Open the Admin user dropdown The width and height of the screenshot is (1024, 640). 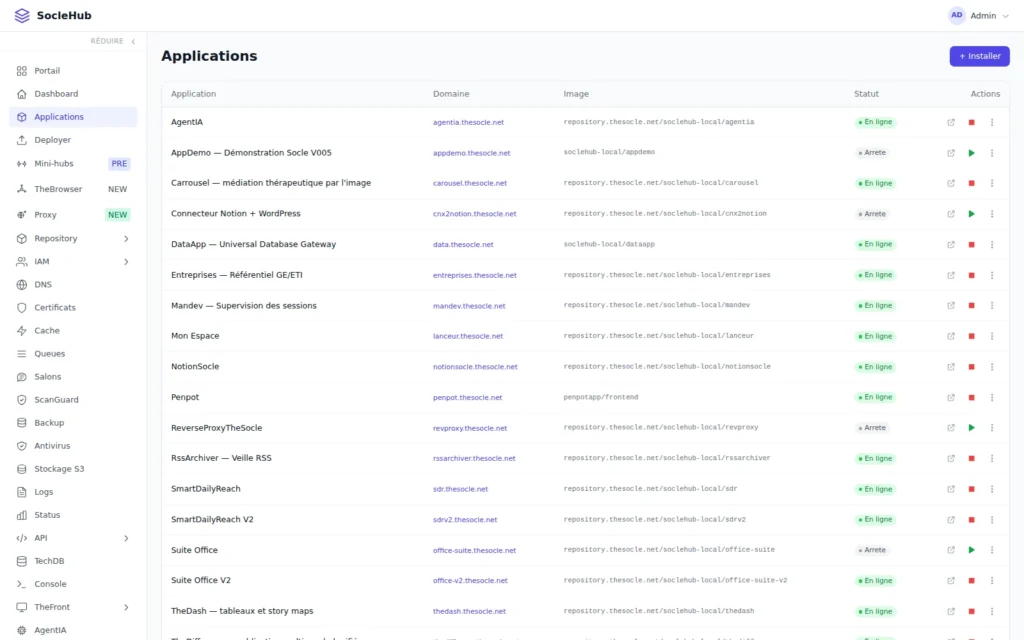(978, 16)
